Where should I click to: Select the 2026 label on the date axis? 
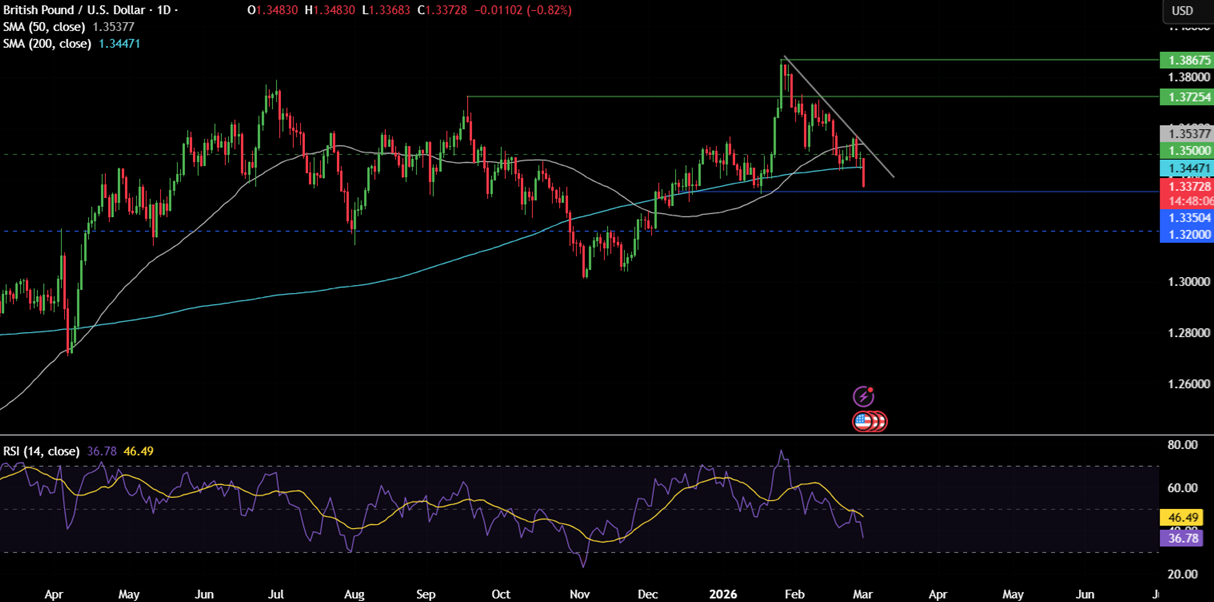722,593
